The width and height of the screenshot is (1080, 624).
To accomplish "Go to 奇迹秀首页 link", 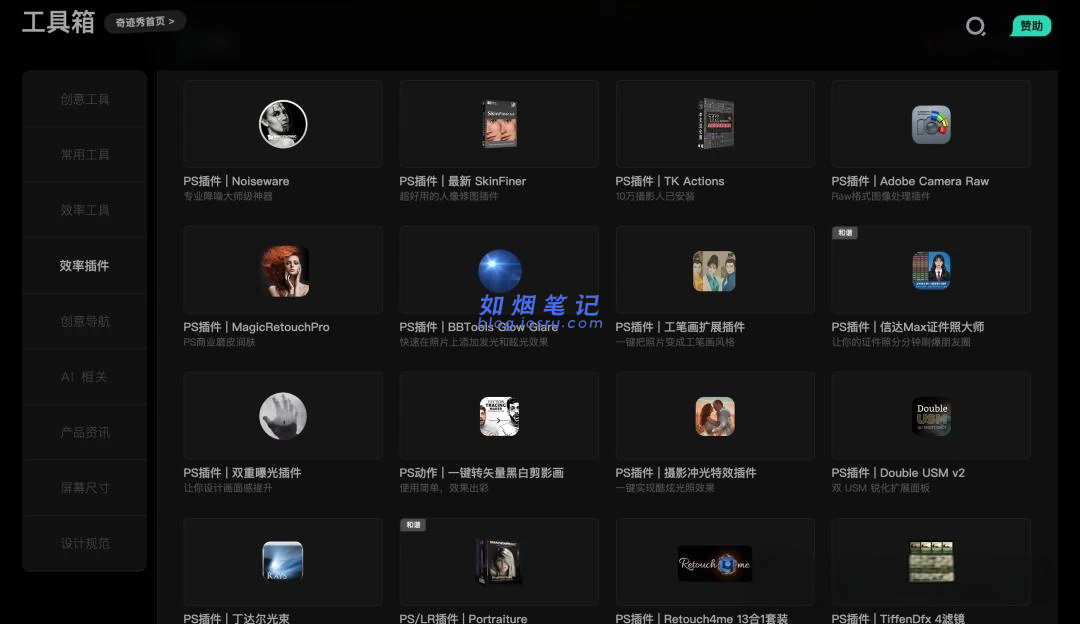I will 145,22.
